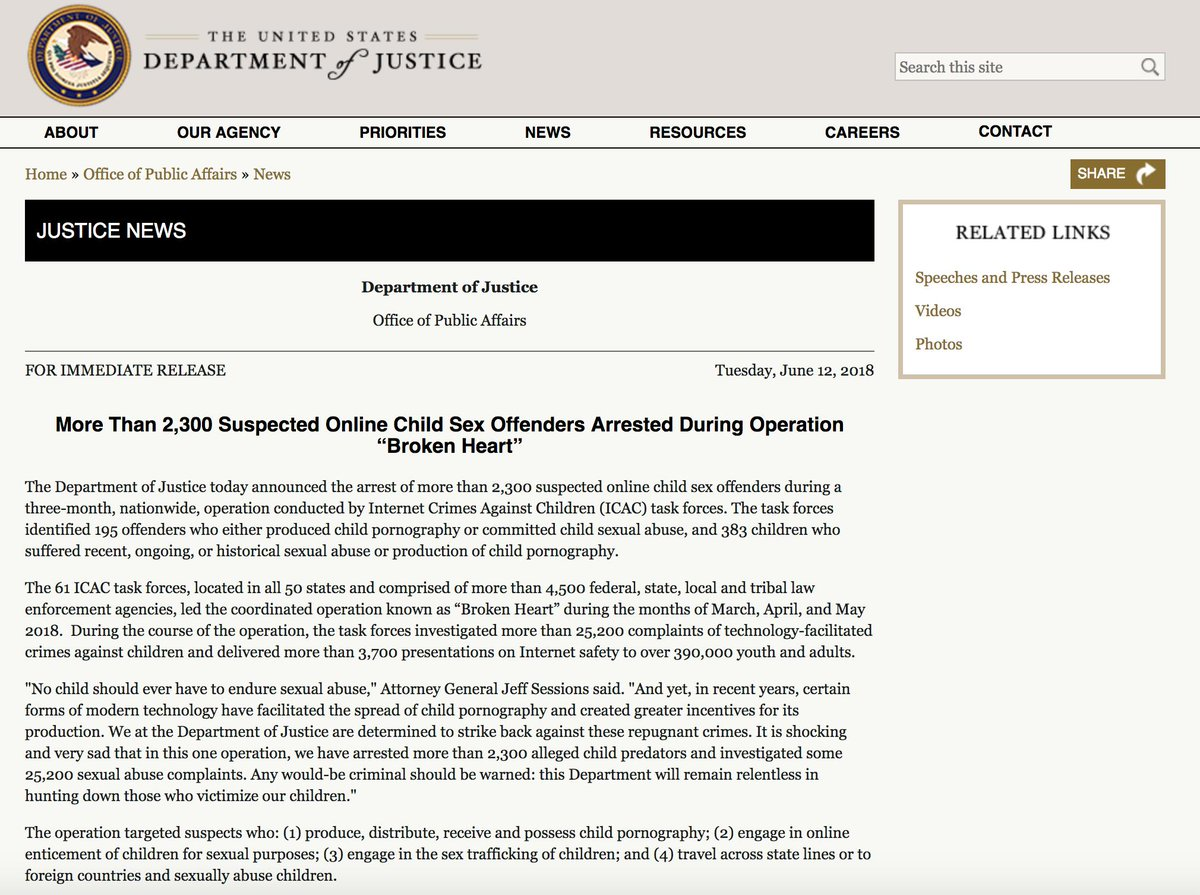Open the Videos related link
Image resolution: width=1200 pixels, height=895 pixels.
pos(938,311)
